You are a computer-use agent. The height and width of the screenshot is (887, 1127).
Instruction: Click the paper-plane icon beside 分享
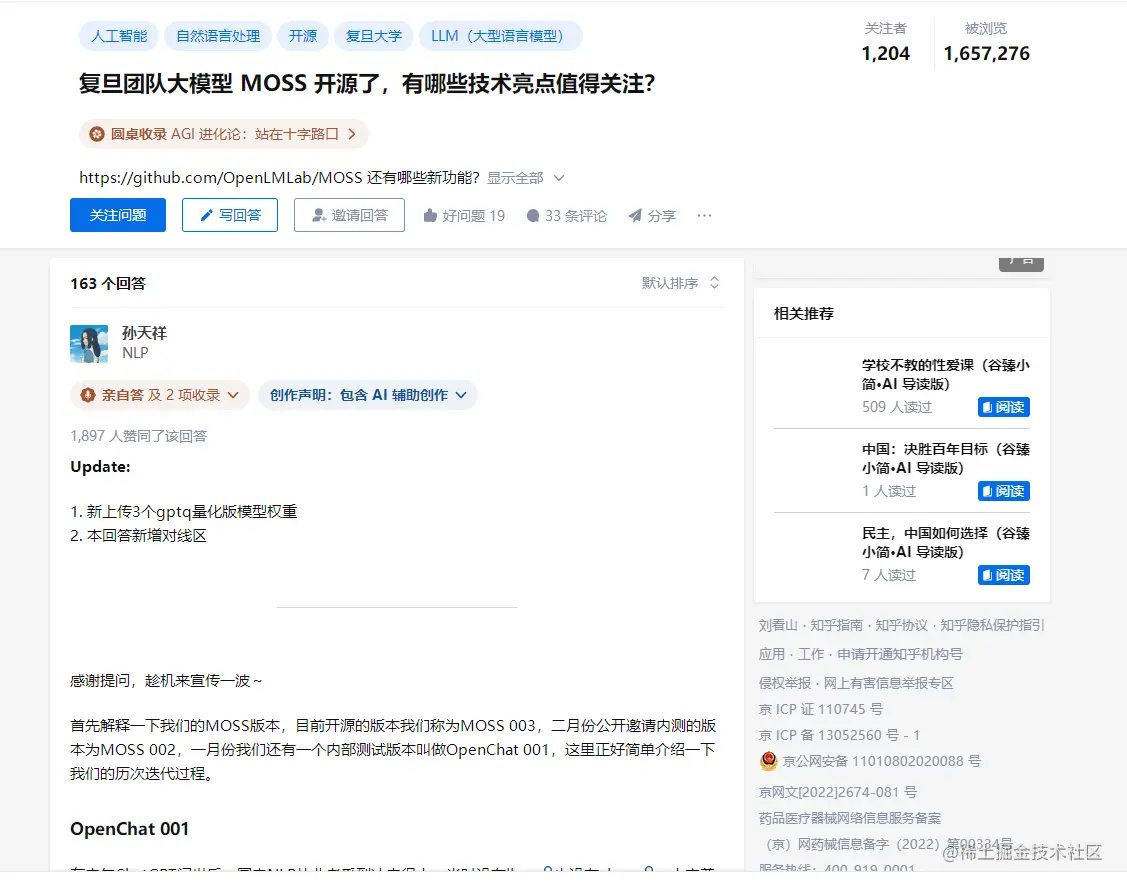coord(635,216)
